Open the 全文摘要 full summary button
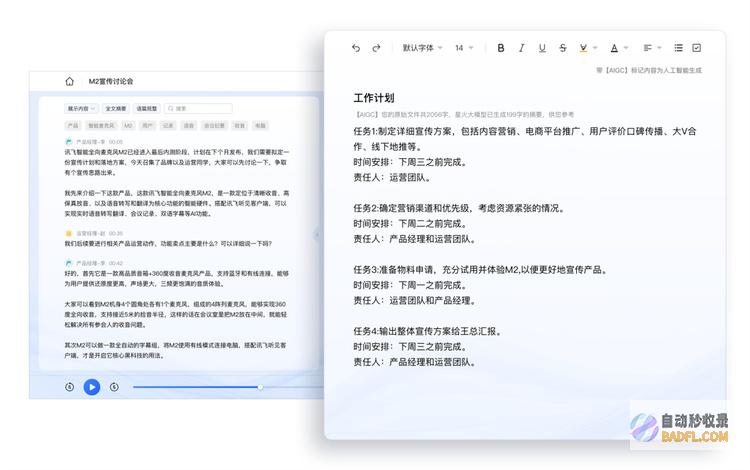The image size is (750, 470). coord(115,109)
